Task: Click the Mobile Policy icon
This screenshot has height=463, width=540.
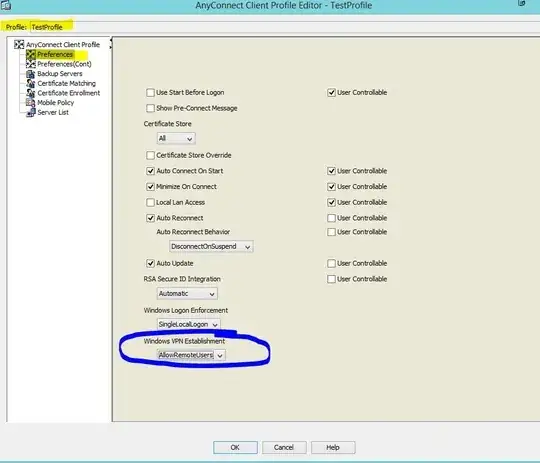Action: tap(31, 103)
